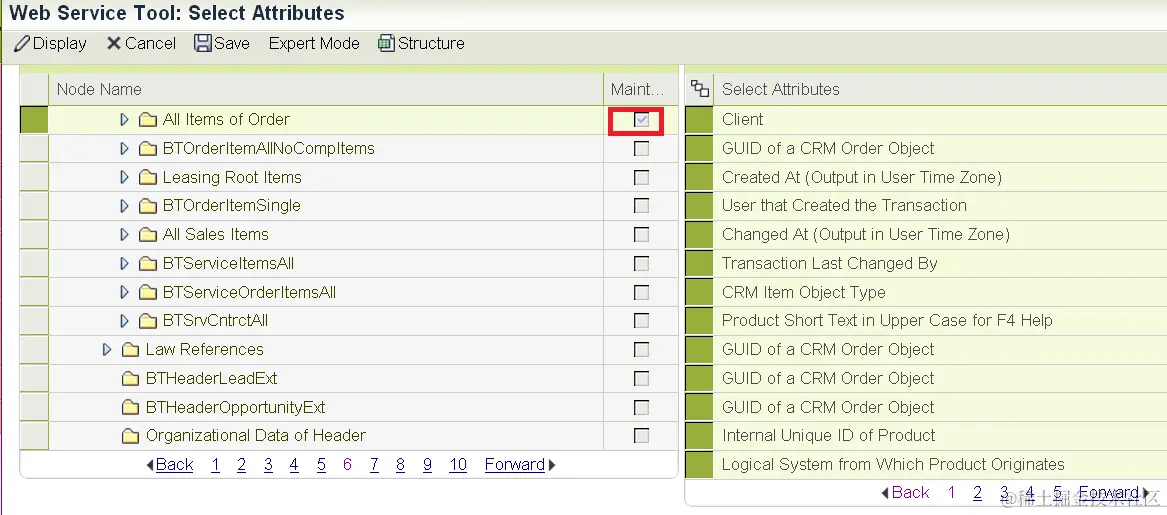Select 'Created At (Output in User Time Zone)' attribute
The image size is (1167, 515).
[x=862, y=177]
